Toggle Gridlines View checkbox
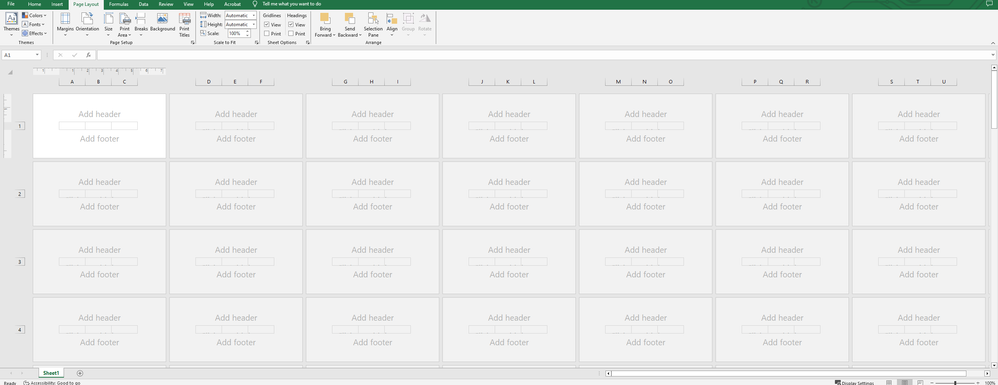The image size is (998, 385). 267,24
